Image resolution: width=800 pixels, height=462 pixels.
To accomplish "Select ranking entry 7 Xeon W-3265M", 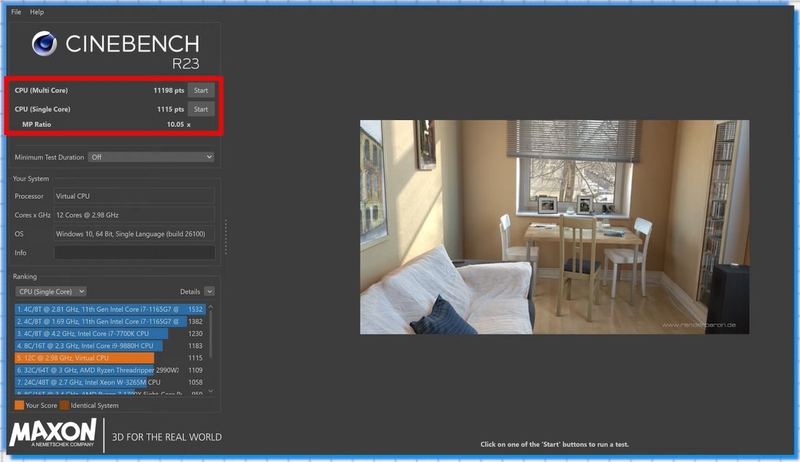I will (x=110, y=382).
